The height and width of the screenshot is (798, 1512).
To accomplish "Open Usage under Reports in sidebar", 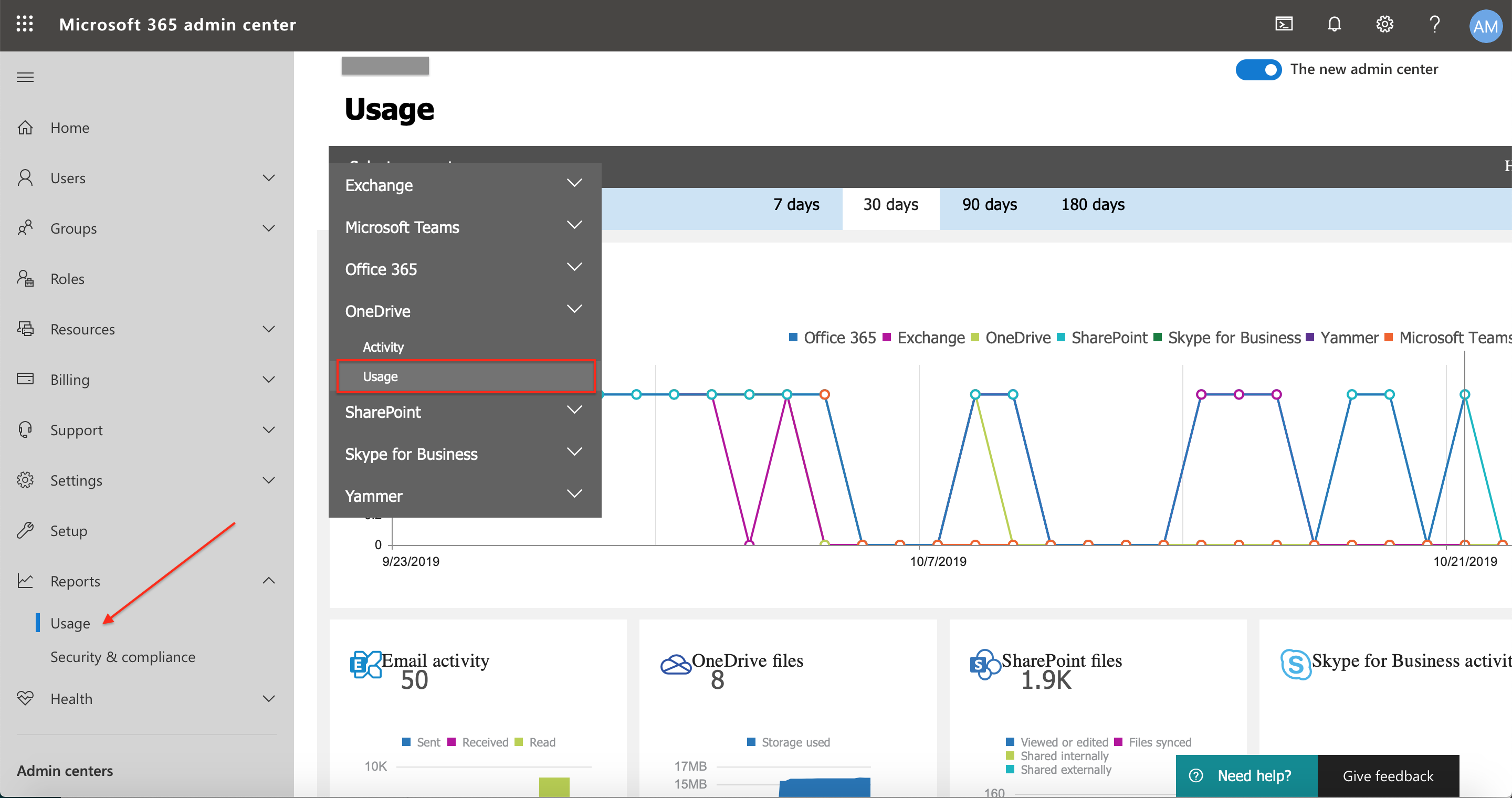I will (x=70, y=623).
